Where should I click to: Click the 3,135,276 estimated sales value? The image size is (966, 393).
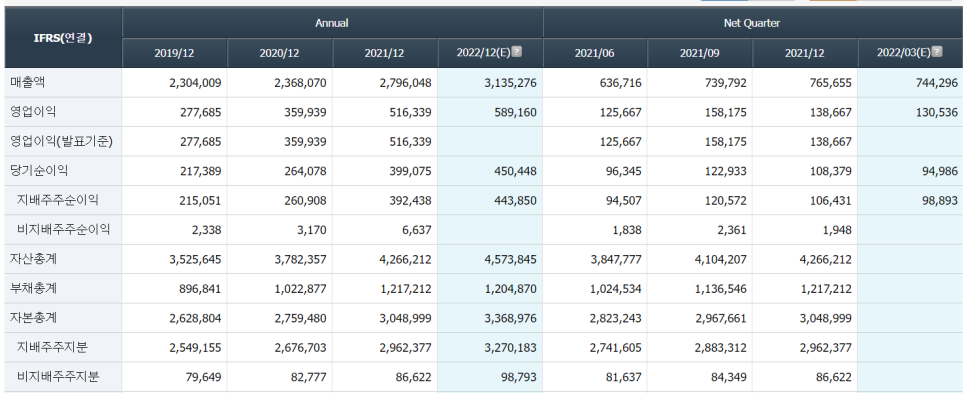pyautogui.click(x=510, y=83)
